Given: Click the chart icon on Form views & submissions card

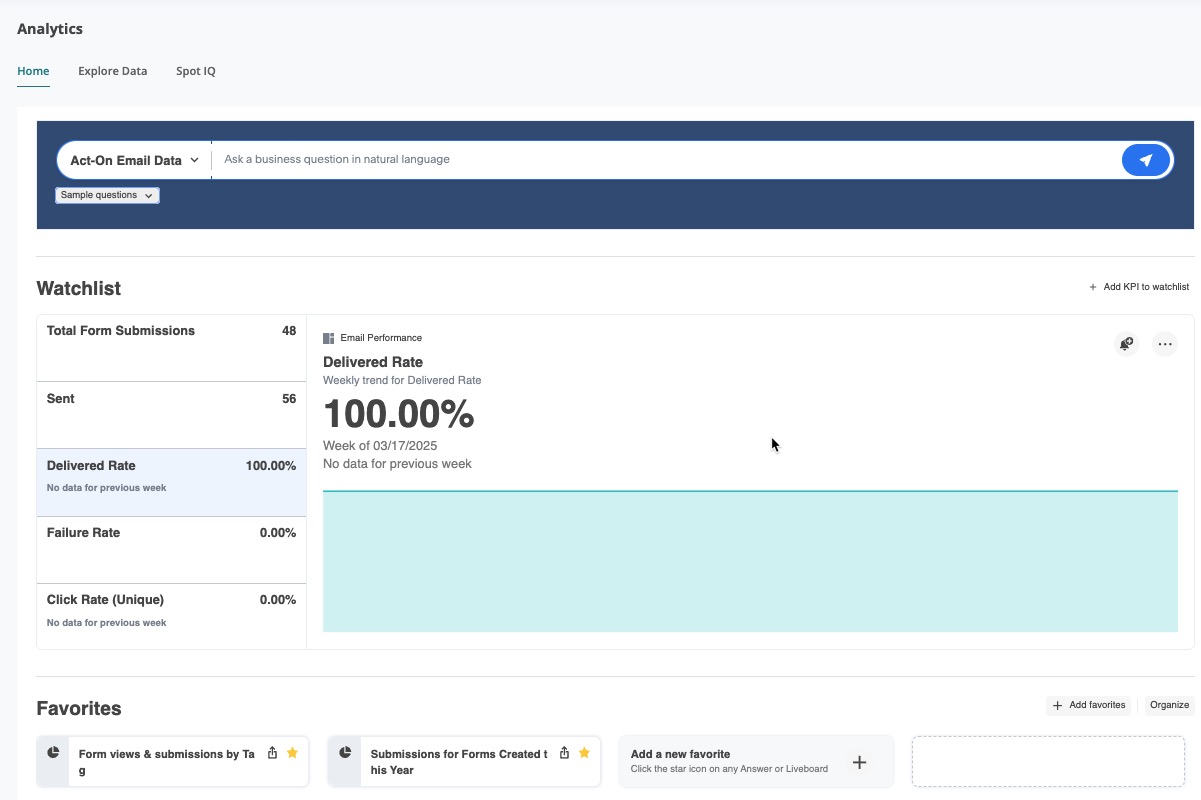Looking at the screenshot, I should 53,752.
